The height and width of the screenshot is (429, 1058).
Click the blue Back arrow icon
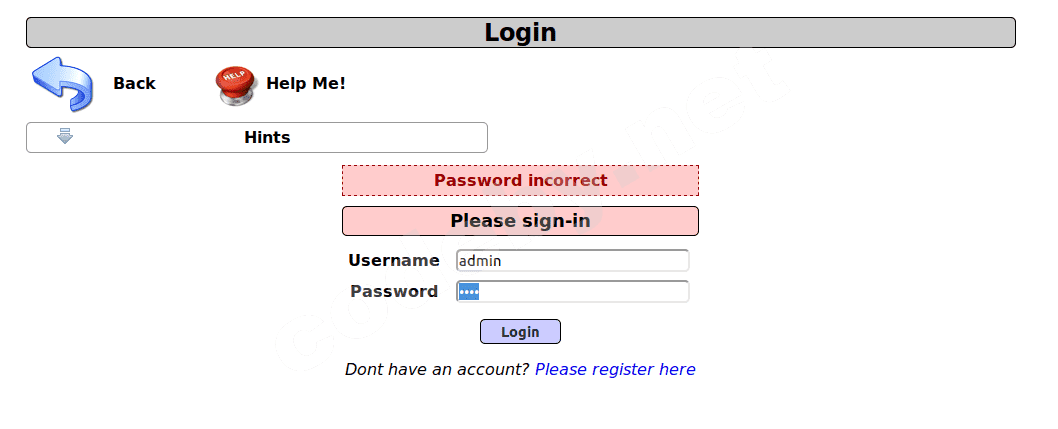pos(62,84)
